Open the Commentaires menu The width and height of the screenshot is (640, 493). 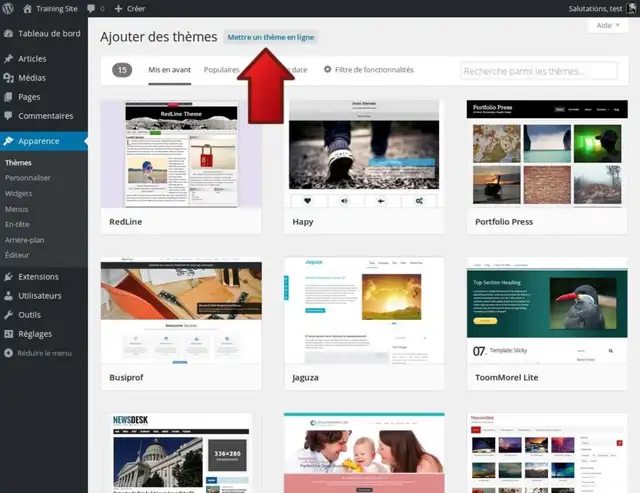(44, 116)
